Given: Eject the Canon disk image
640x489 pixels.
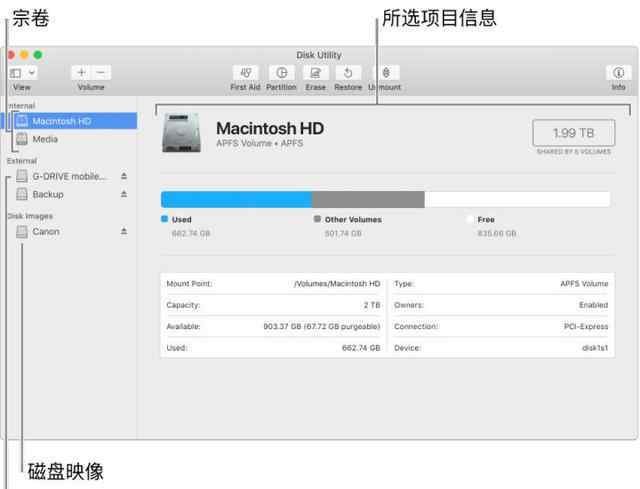Looking at the screenshot, I should point(124,231).
